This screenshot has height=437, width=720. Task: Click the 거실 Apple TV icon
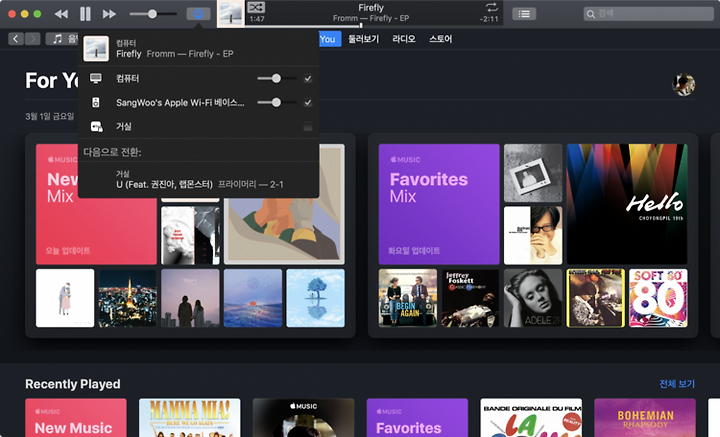pyautogui.click(x=96, y=126)
